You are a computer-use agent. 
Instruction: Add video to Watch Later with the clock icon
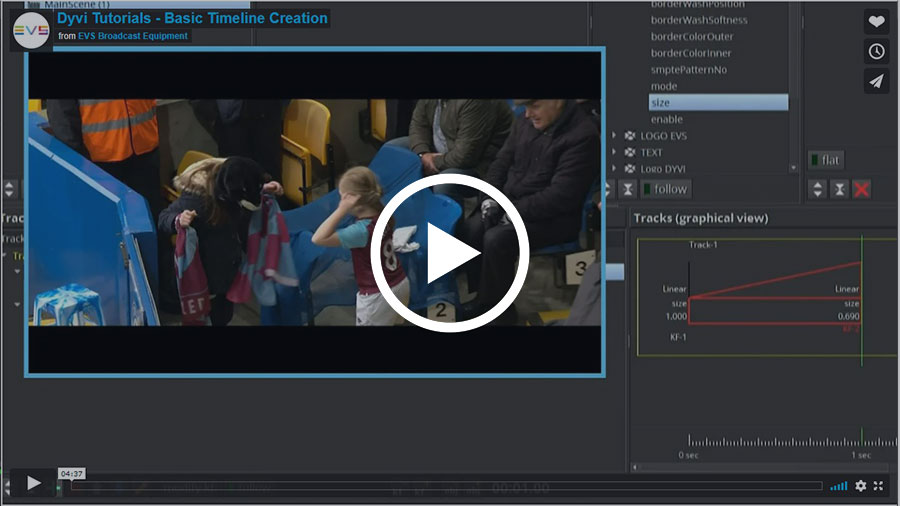[x=876, y=52]
